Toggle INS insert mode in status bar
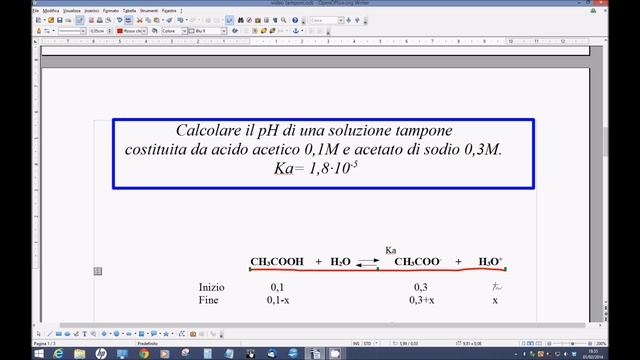This screenshot has height=360, width=640. coord(356,344)
